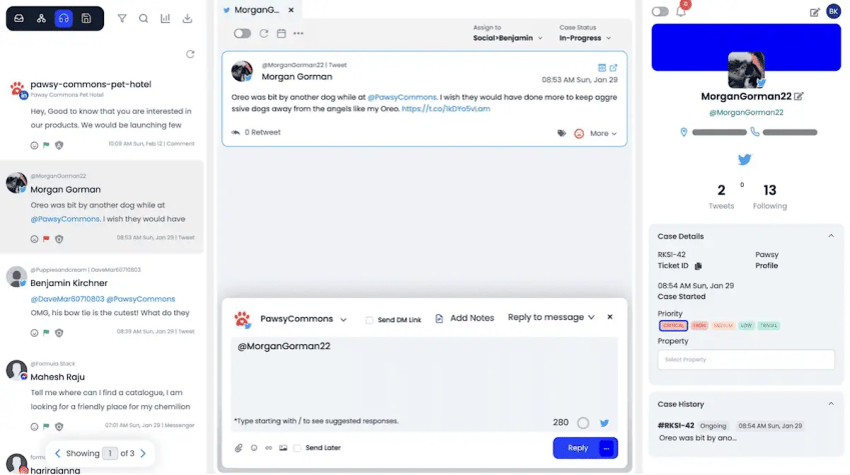Open the t.co link in the tweet
Viewport: 850px width, 475px height.
tap(446, 108)
